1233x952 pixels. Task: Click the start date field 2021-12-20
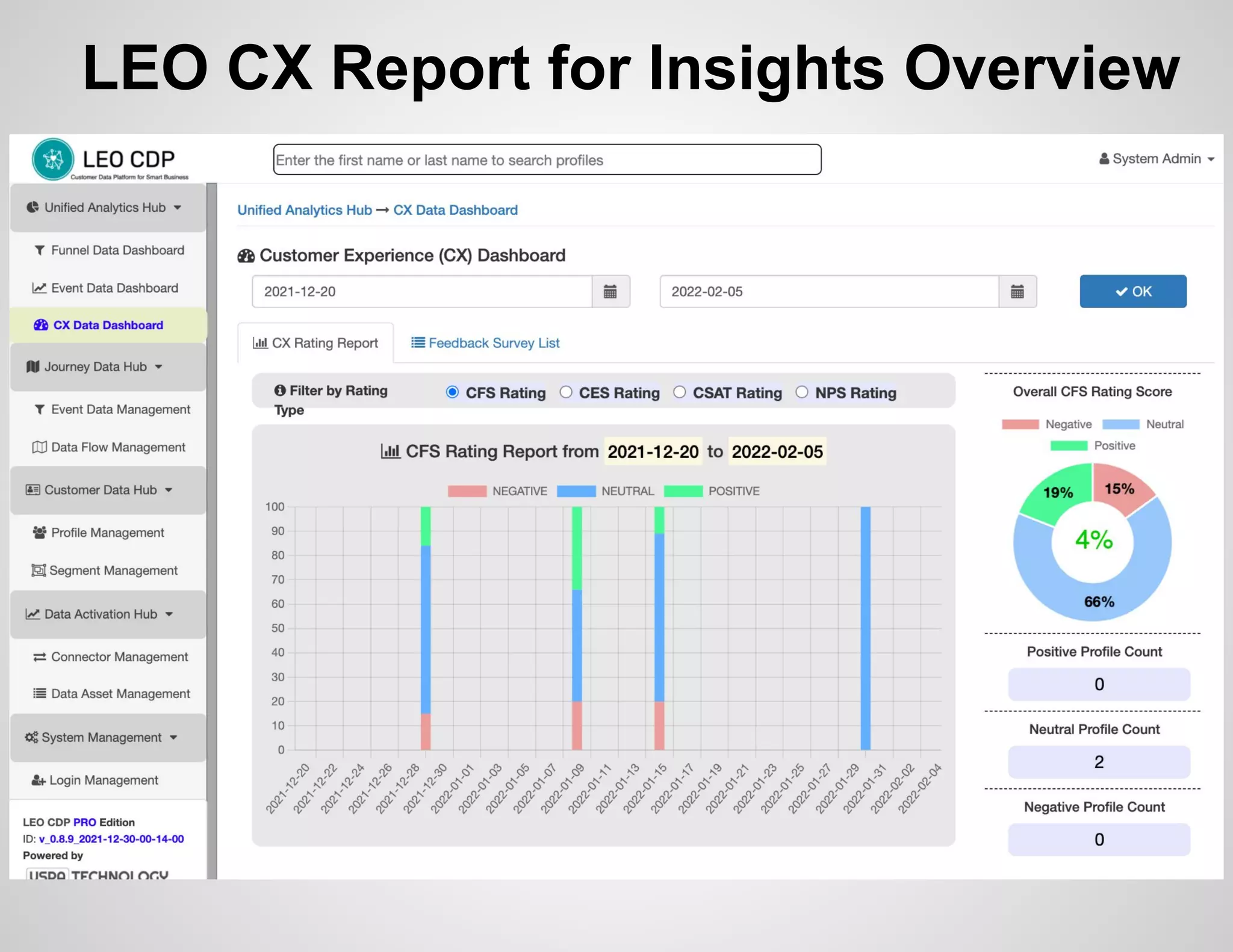pos(422,292)
